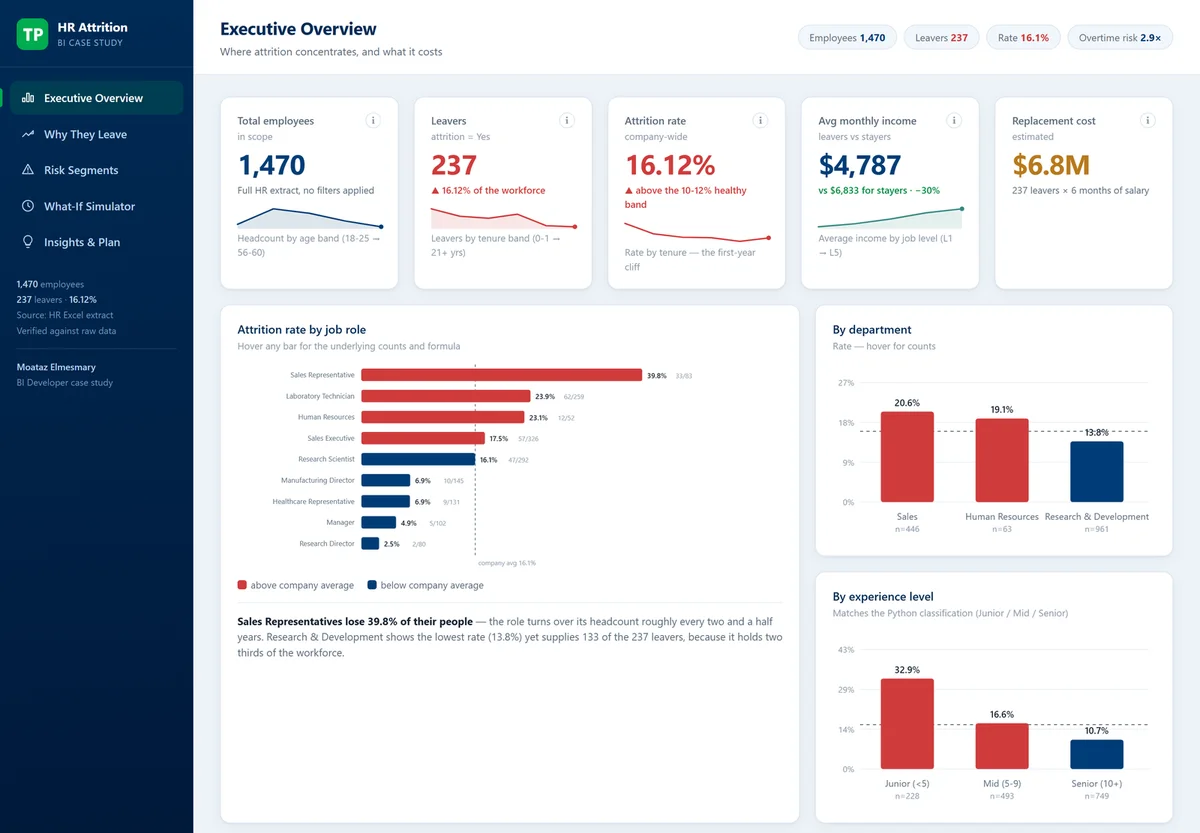Click the Manufacturing Director bar
1200x833 pixels.
click(x=385, y=480)
